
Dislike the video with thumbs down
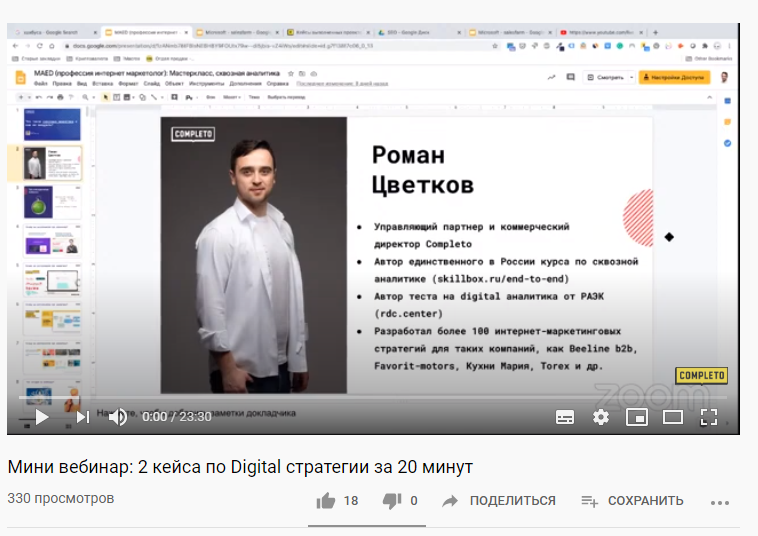click(x=392, y=501)
